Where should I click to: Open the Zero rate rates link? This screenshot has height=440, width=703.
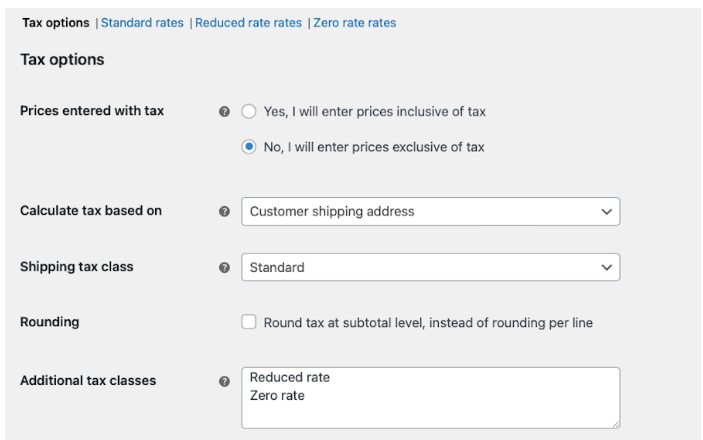tap(354, 23)
